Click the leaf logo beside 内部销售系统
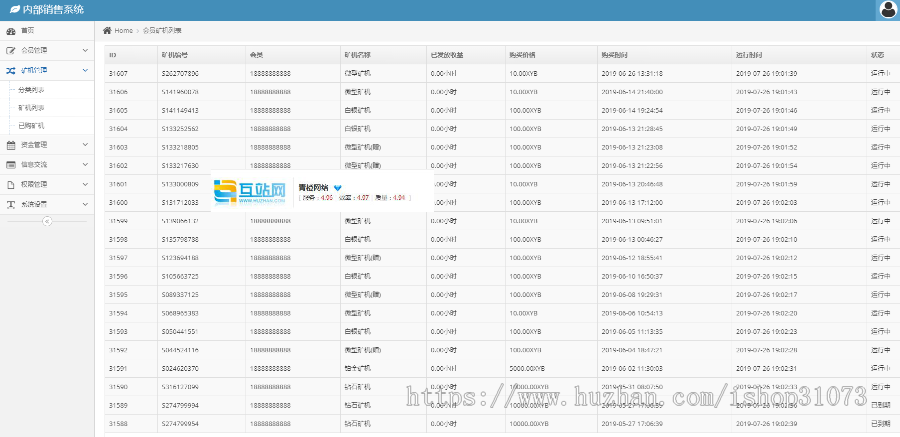The width and height of the screenshot is (900, 437). click(15, 10)
